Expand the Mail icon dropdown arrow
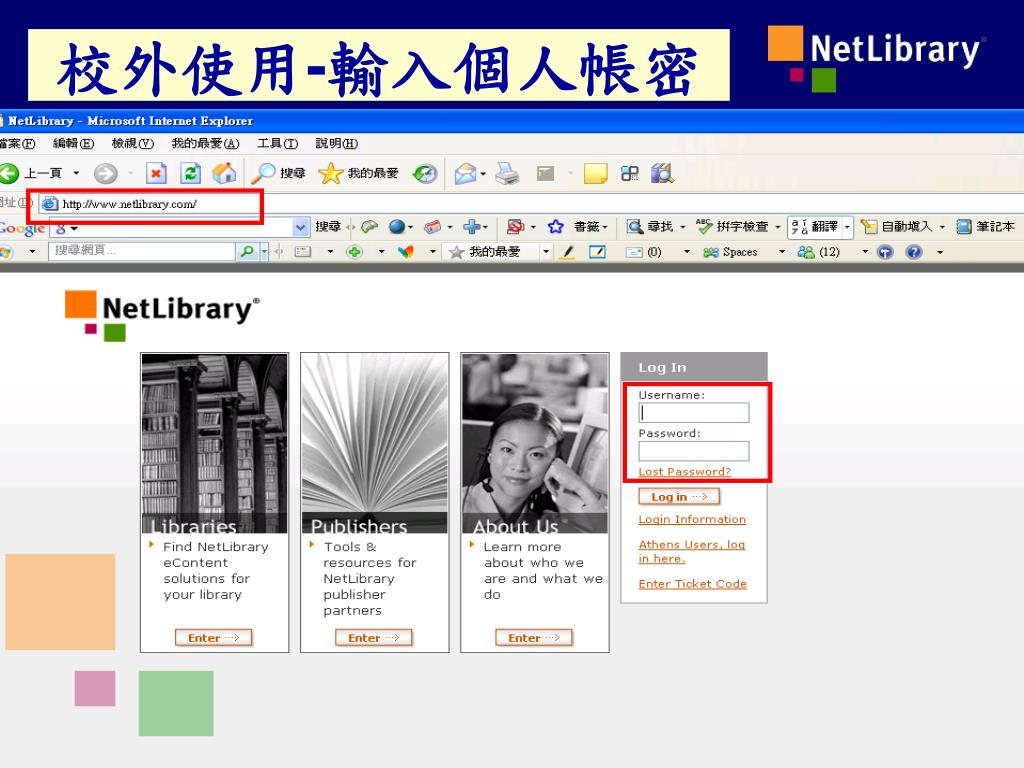 pyautogui.click(x=483, y=174)
